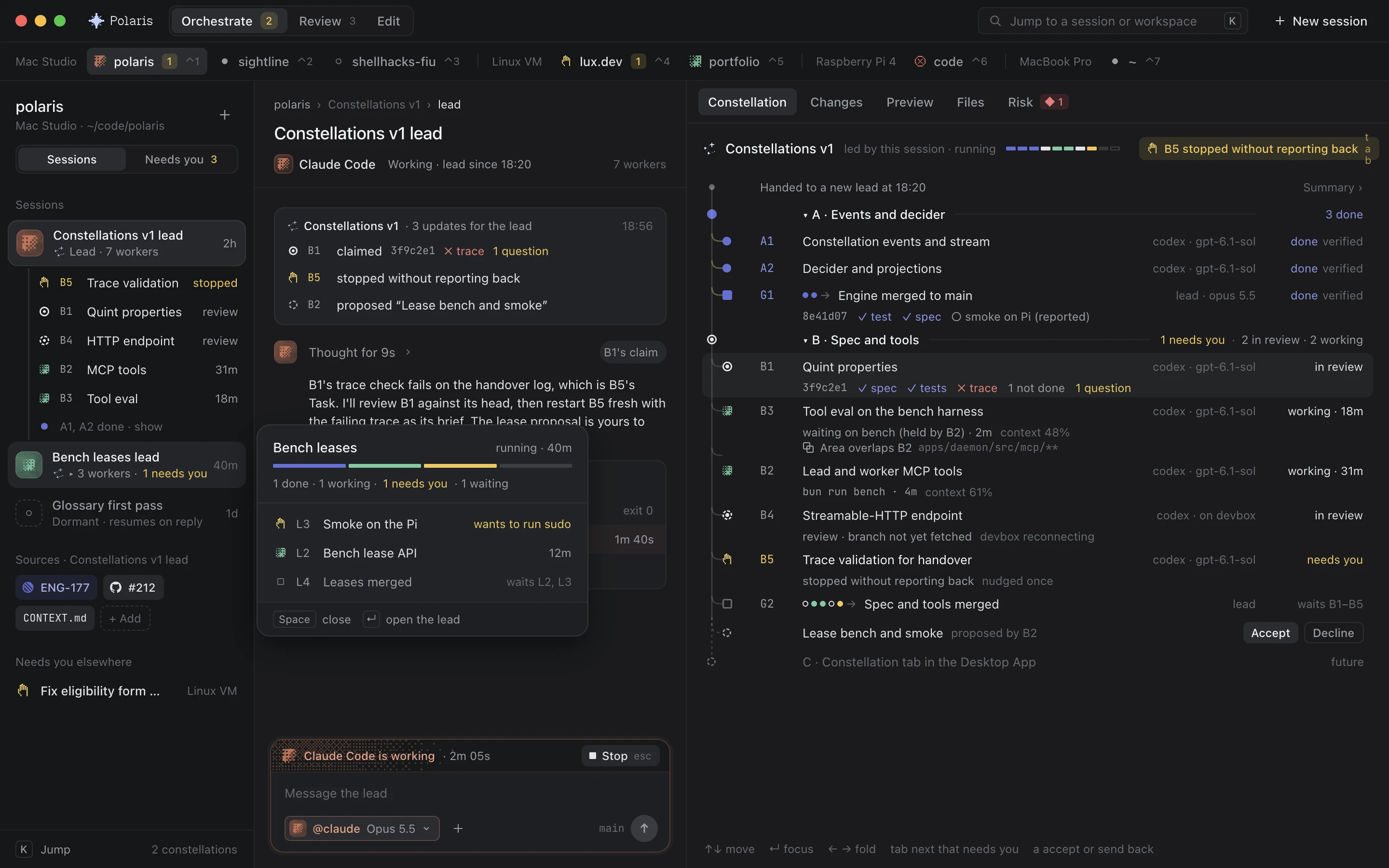1389x868 pixels.
Task: Click the search magnifier icon in jump field
Action: point(995,21)
